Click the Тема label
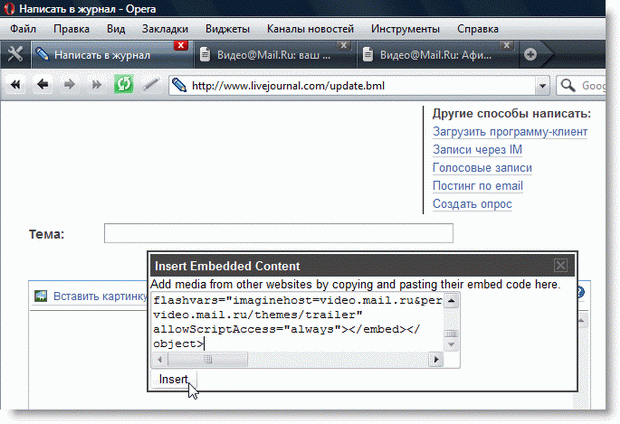The height and width of the screenshot is (424, 620). click(46, 234)
